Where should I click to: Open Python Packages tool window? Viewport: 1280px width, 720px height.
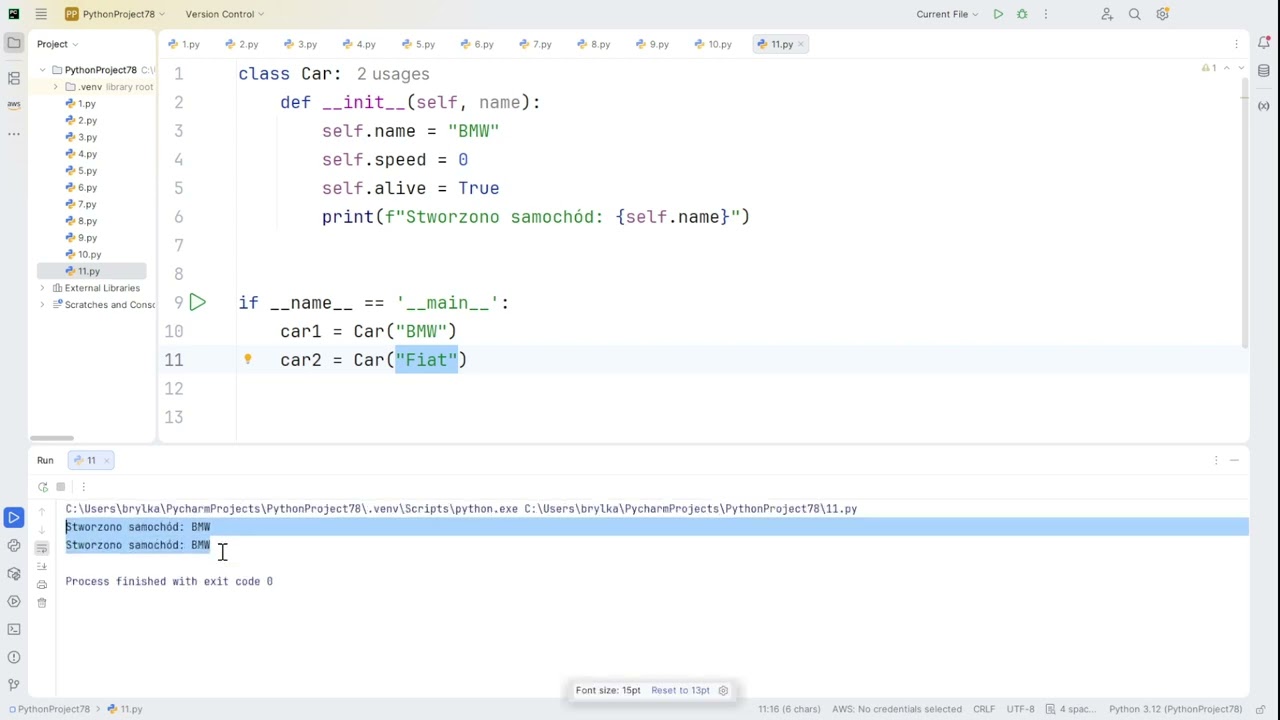14,573
